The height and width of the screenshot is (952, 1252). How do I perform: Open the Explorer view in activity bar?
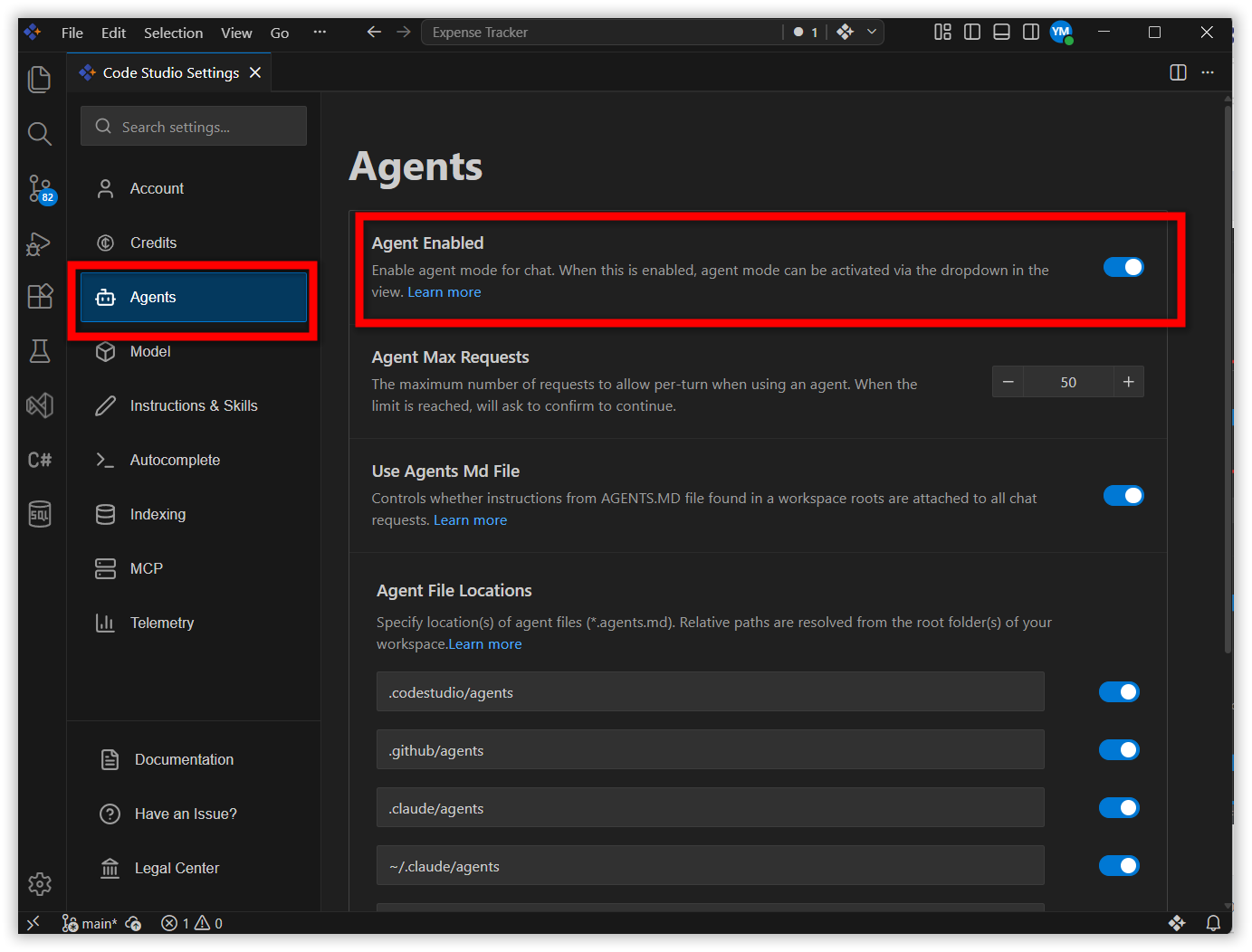[40, 80]
